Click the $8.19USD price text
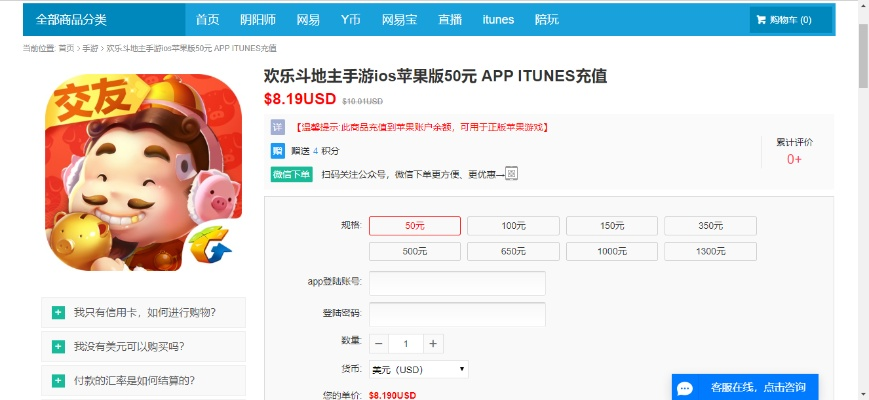 (300, 99)
